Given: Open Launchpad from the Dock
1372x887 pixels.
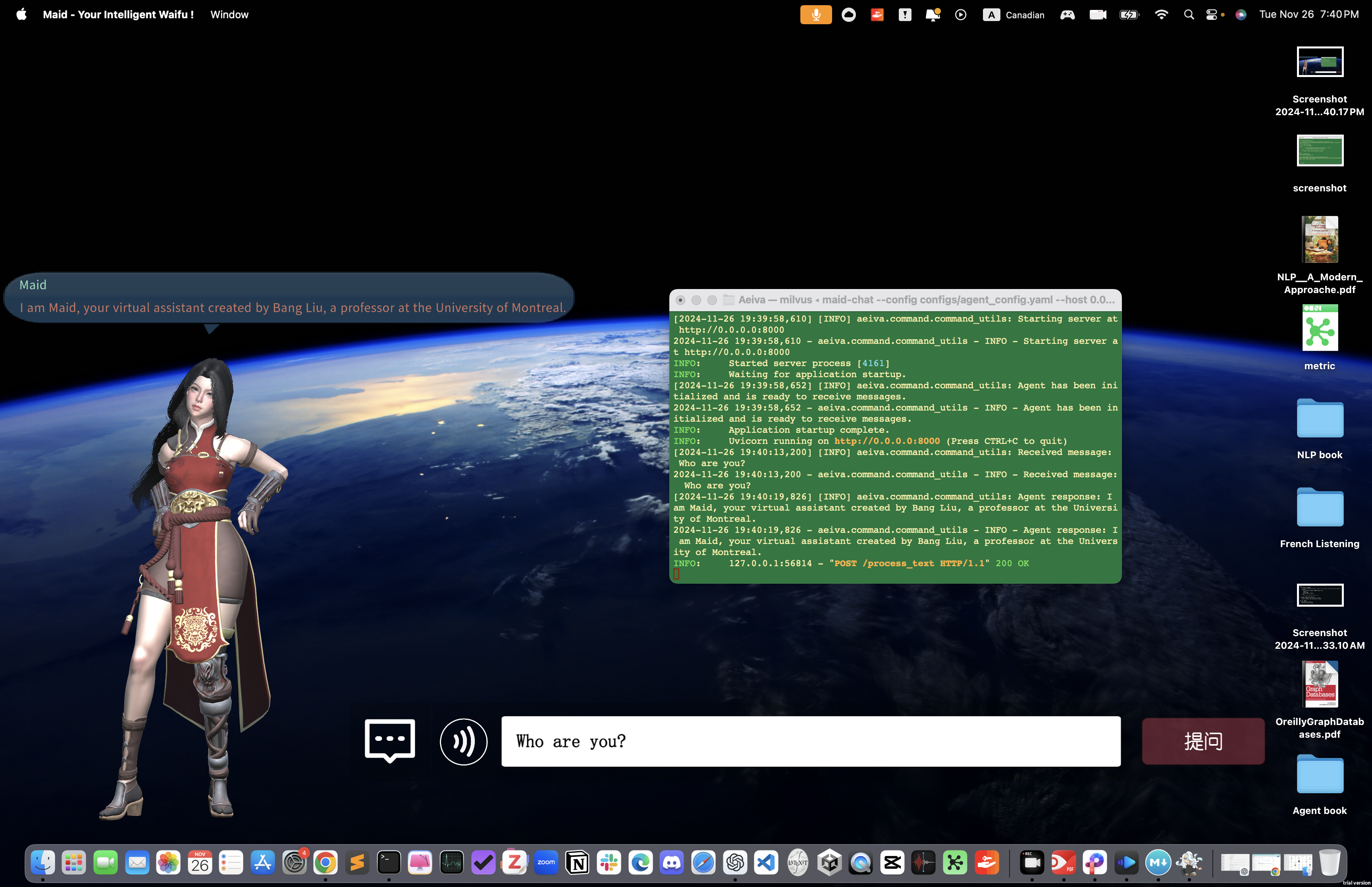Looking at the screenshot, I should (x=74, y=862).
